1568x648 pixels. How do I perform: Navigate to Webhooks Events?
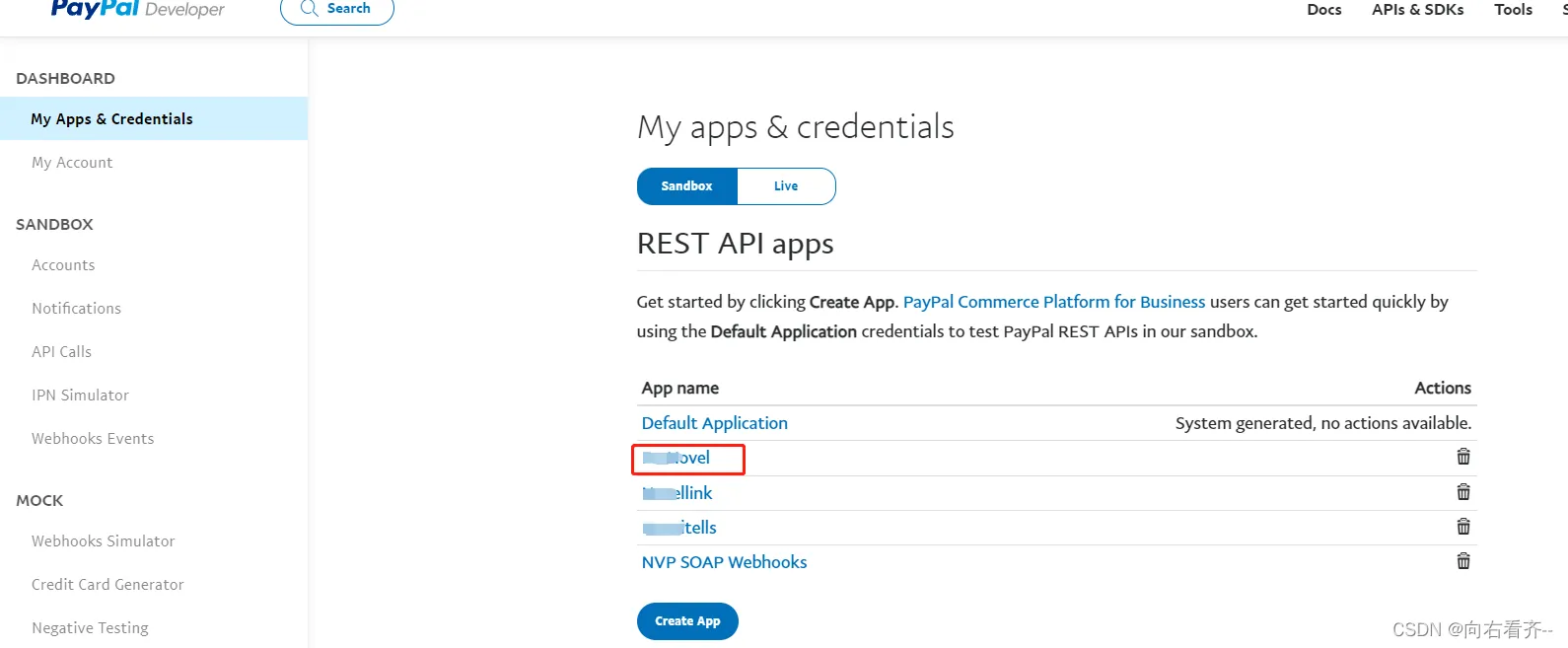point(93,439)
